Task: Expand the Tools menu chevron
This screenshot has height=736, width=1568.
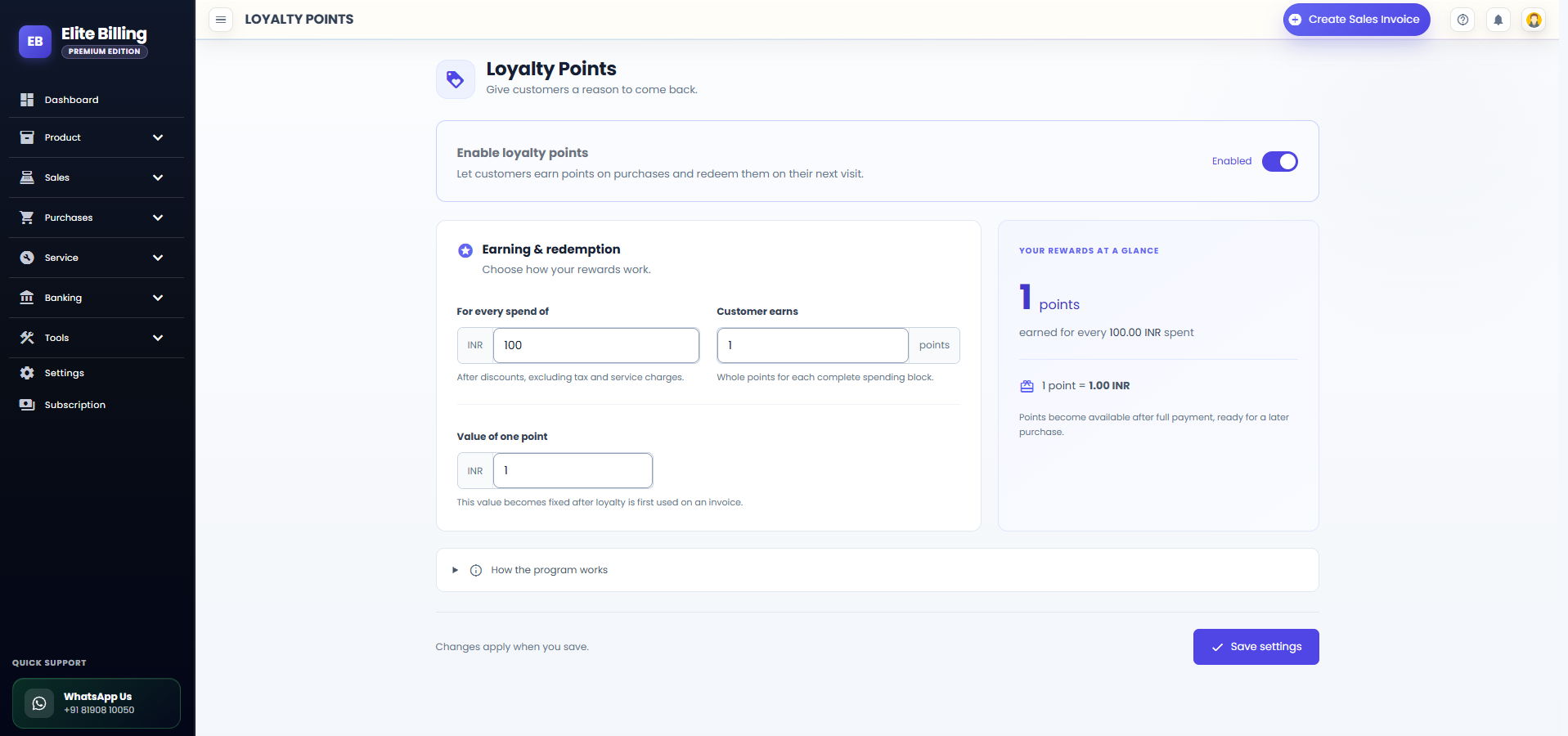Action: pyautogui.click(x=158, y=338)
